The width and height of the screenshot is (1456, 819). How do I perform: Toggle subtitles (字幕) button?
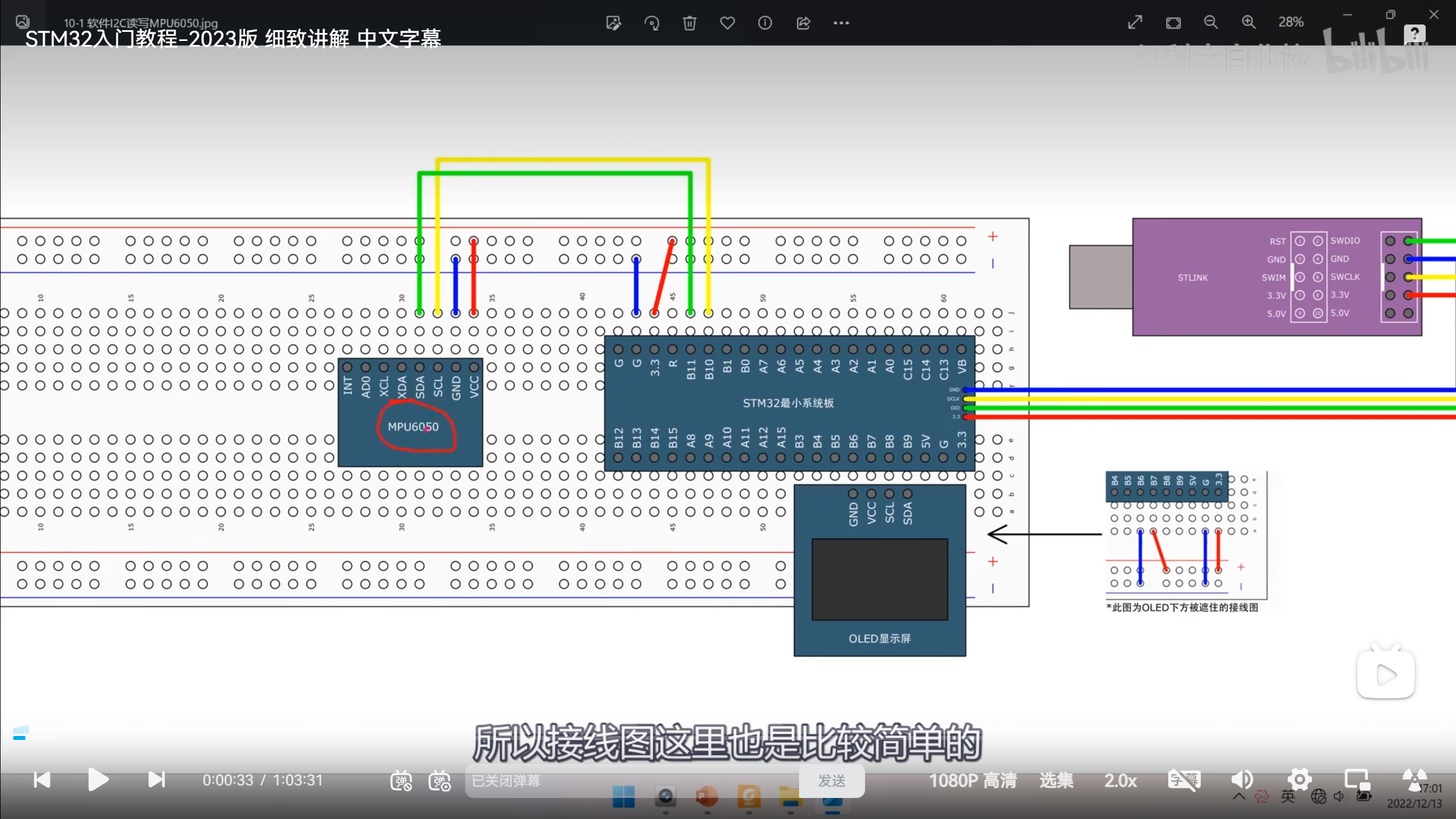click(1184, 780)
